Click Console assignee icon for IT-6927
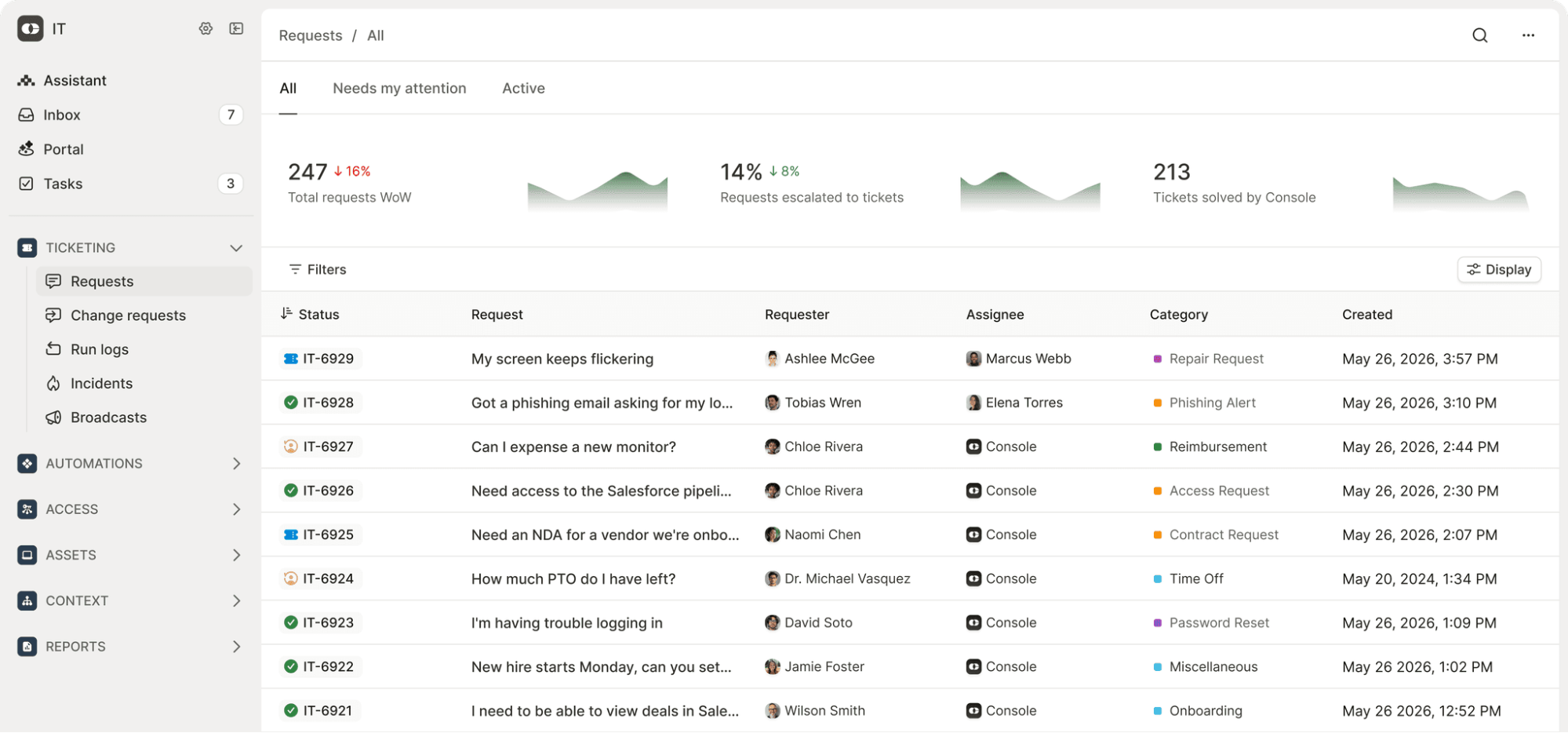 [x=973, y=447]
